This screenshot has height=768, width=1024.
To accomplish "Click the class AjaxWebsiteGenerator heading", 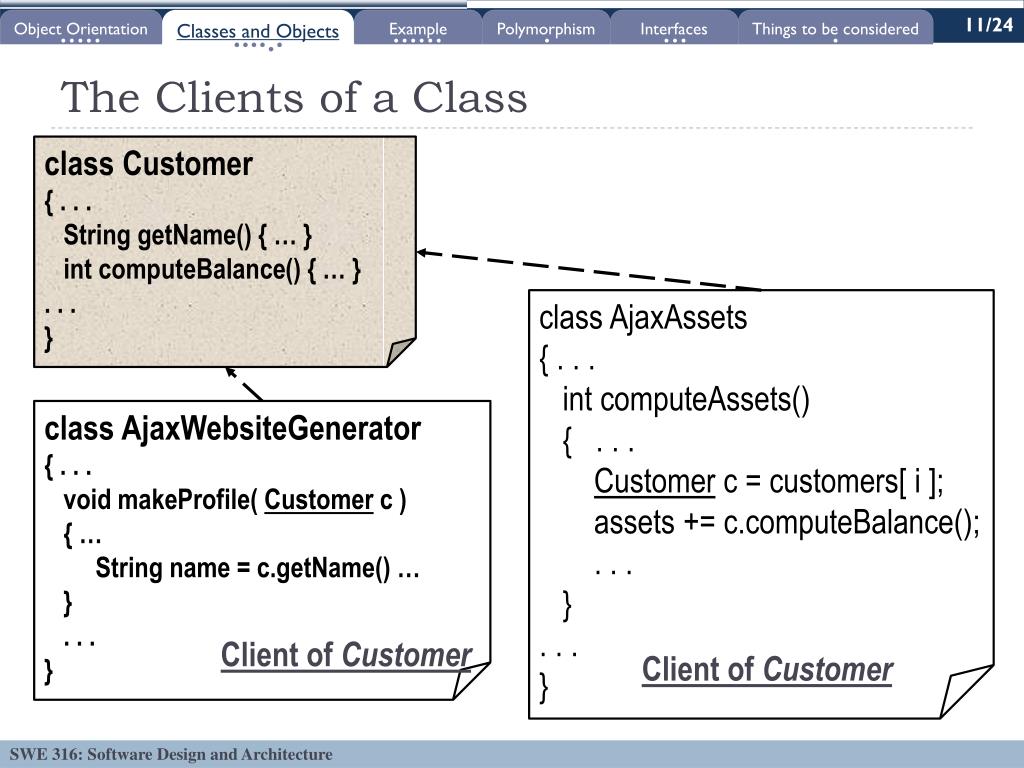I will coord(232,429).
